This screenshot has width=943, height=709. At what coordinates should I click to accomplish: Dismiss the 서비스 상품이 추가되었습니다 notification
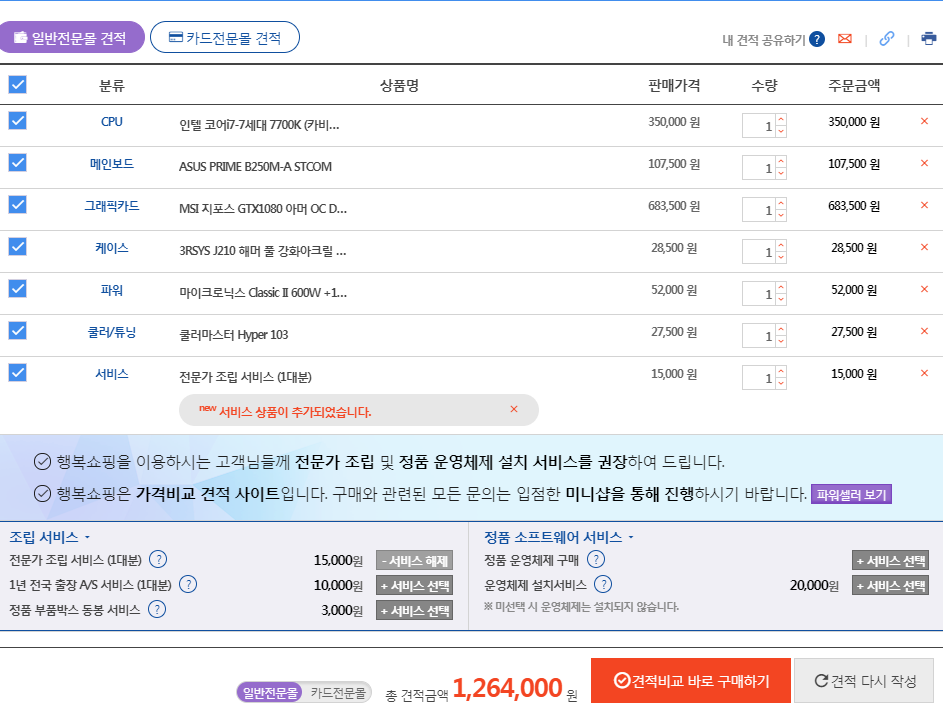click(514, 409)
